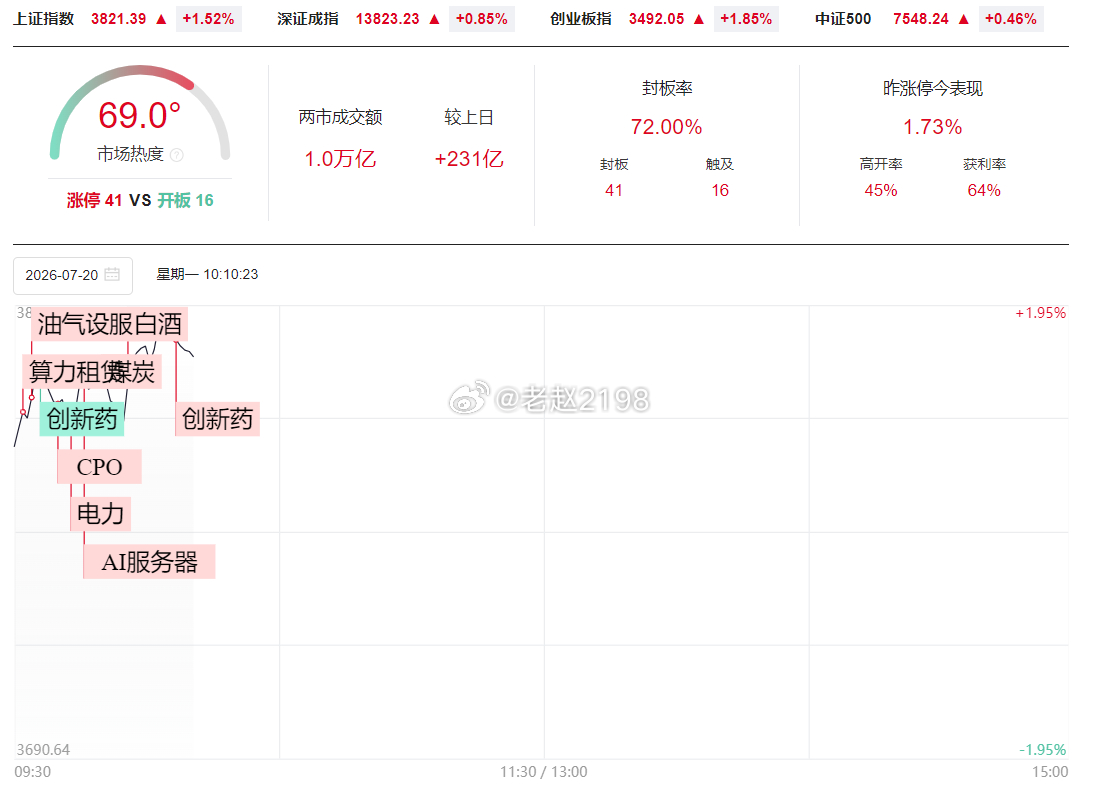Click the 昨涨停今表现 heading
Viewport: 1101px width, 794px height.
click(x=932, y=88)
